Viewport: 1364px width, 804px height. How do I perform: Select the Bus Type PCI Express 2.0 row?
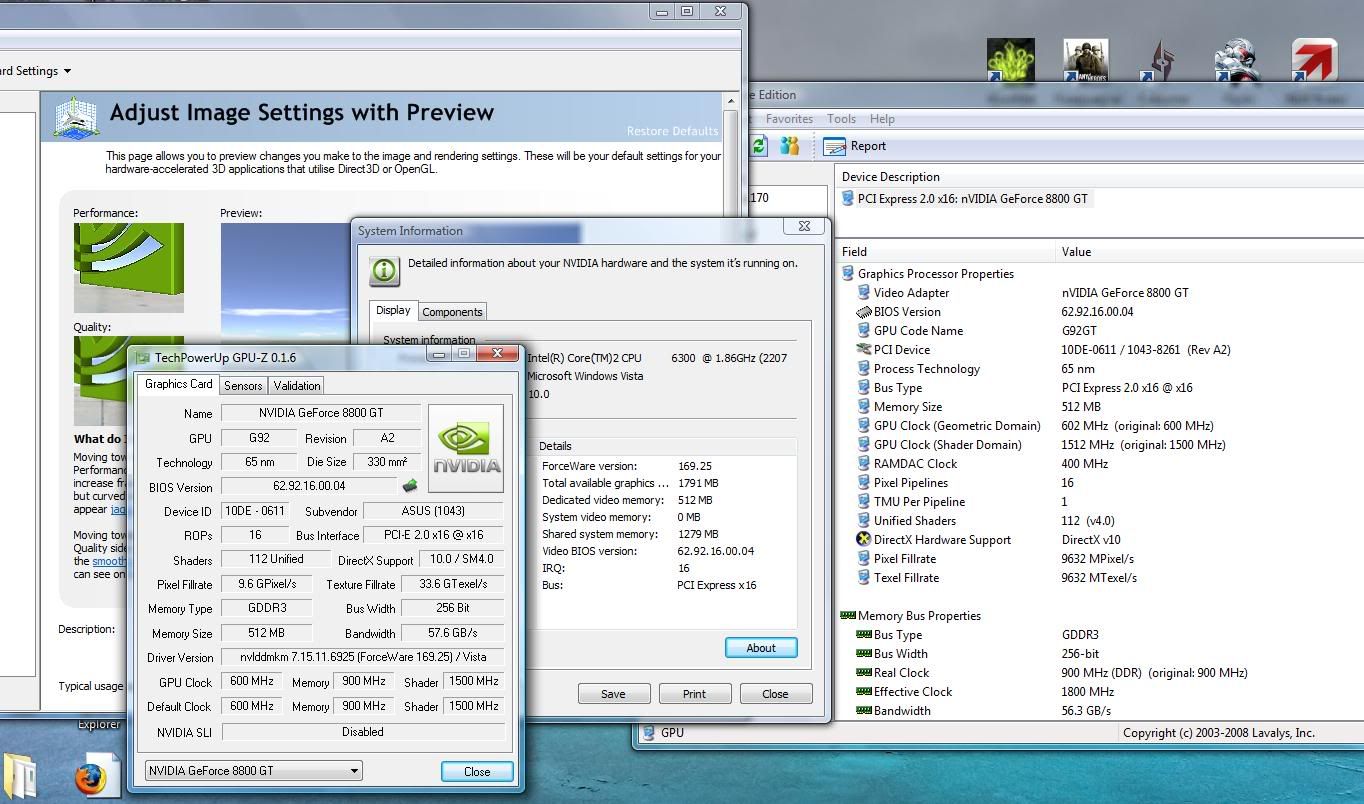[1100, 388]
